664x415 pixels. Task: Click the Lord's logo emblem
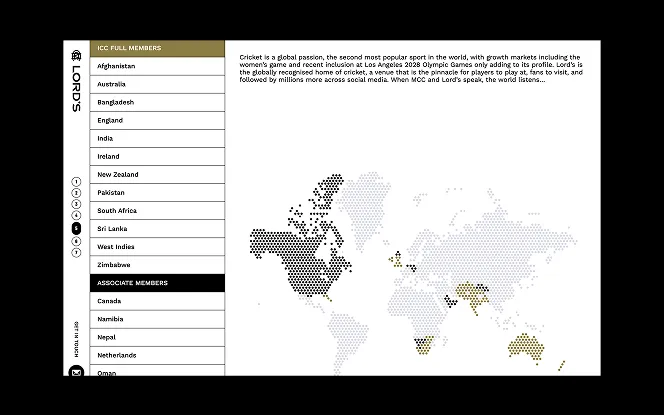click(x=76, y=55)
